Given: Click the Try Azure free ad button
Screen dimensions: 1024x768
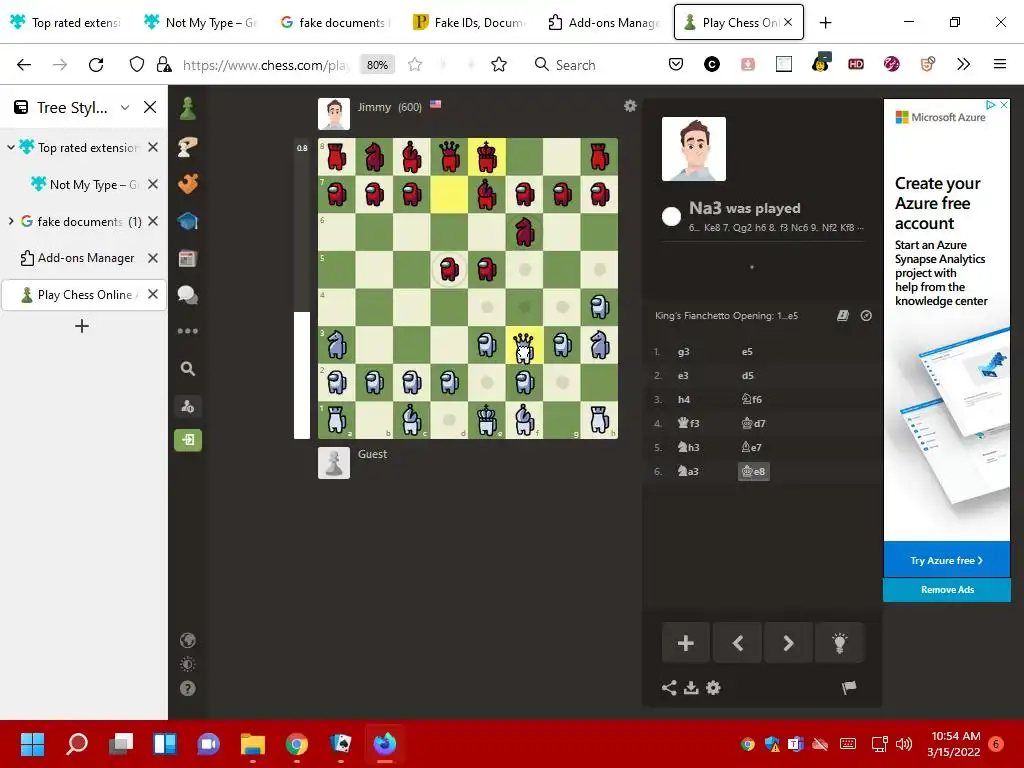Looking at the screenshot, I should pos(946,560).
